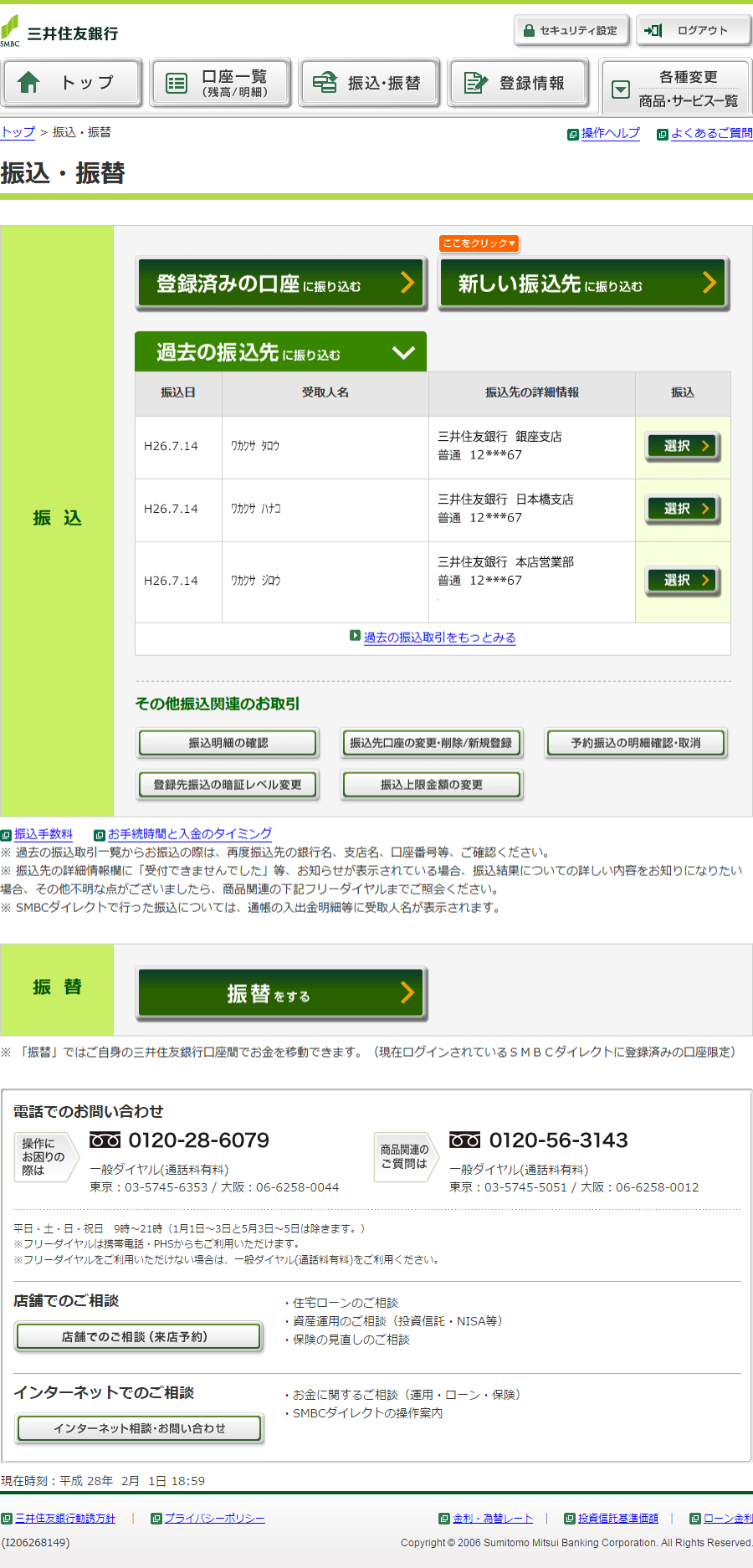Click the icon beside ローン金利 link
This screenshot has width=753, height=1568.
695,1519
